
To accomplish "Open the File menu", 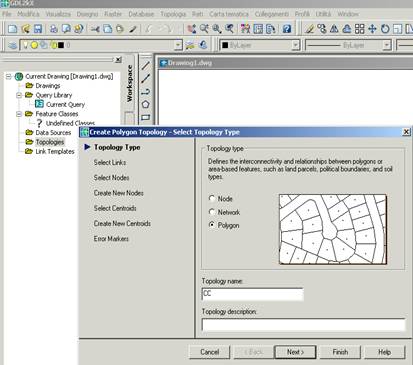I will tap(7, 14).
